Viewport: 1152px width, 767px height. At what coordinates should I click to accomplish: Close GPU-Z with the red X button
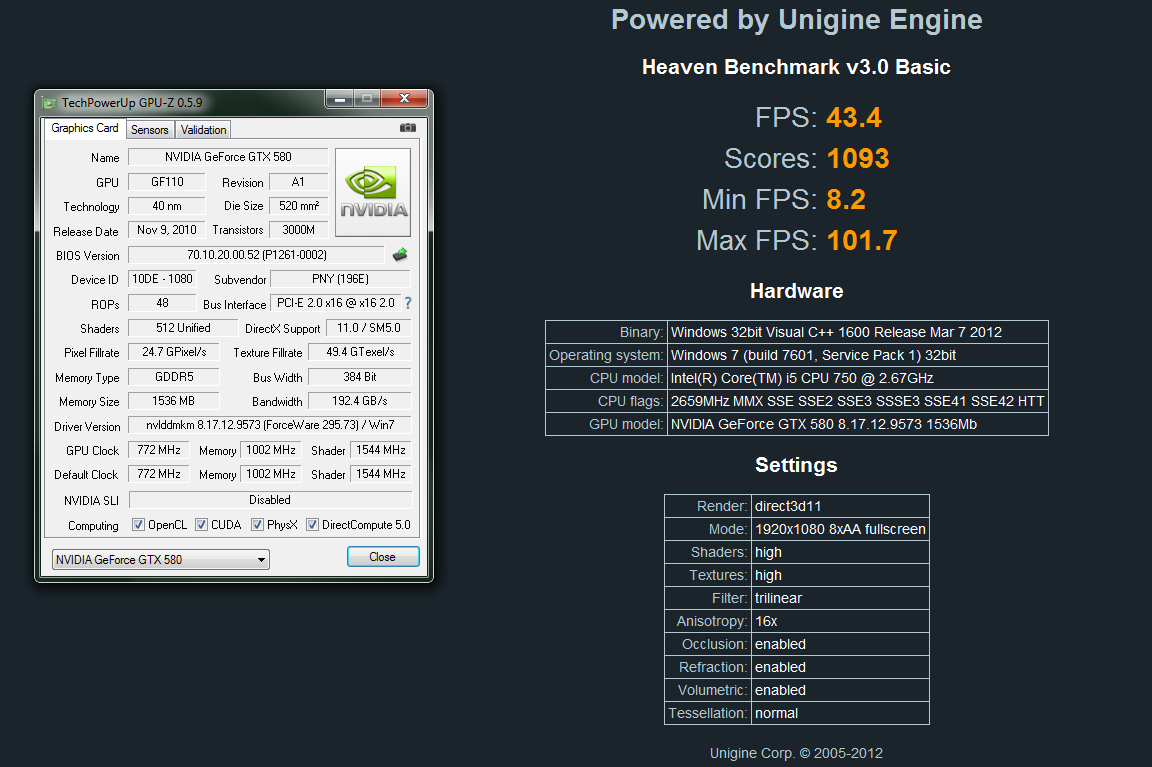[x=403, y=98]
